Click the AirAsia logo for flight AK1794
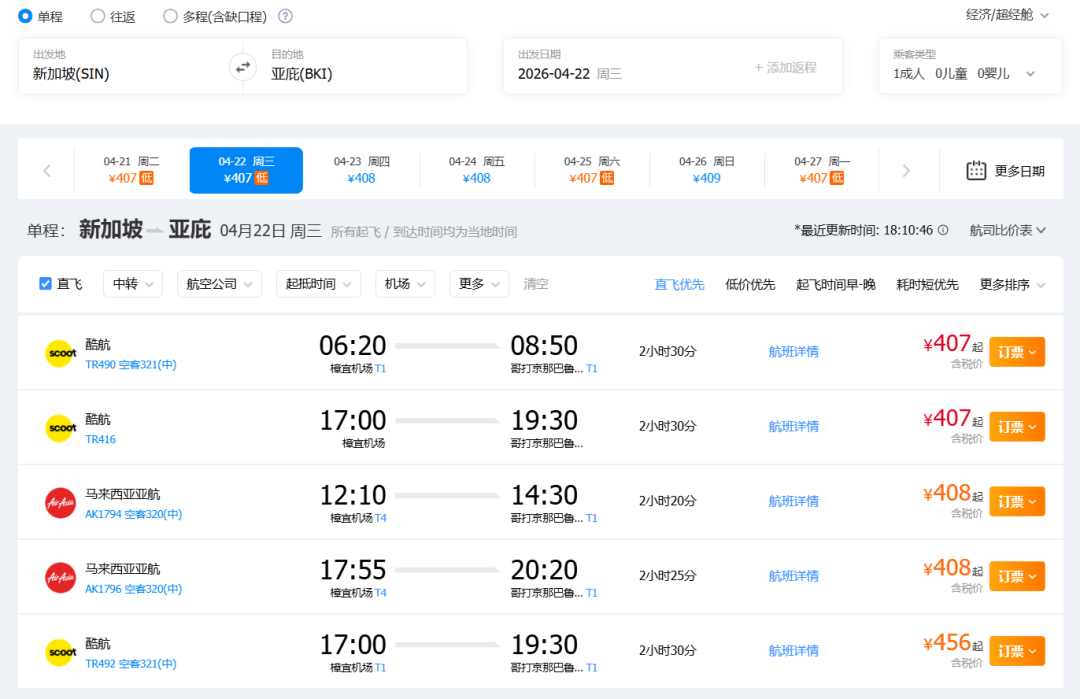 coord(61,502)
